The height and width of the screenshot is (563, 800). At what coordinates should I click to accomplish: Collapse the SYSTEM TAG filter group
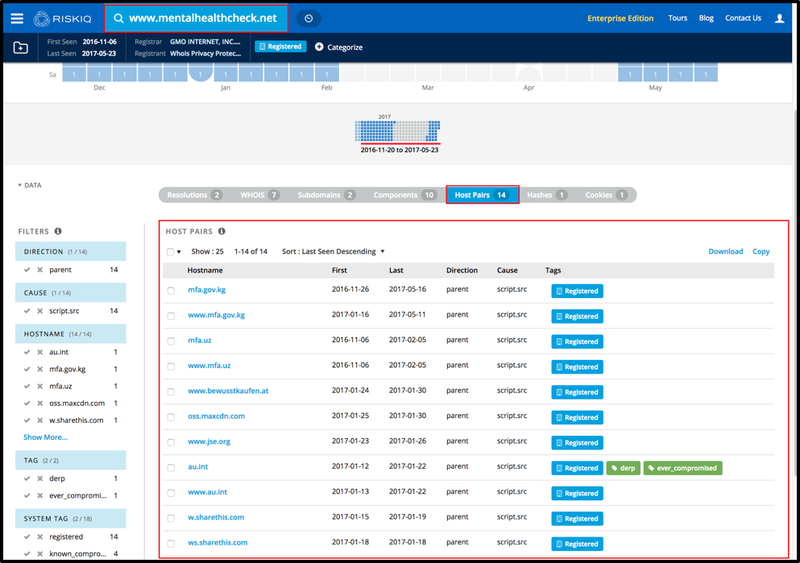pyautogui.click(x=70, y=518)
